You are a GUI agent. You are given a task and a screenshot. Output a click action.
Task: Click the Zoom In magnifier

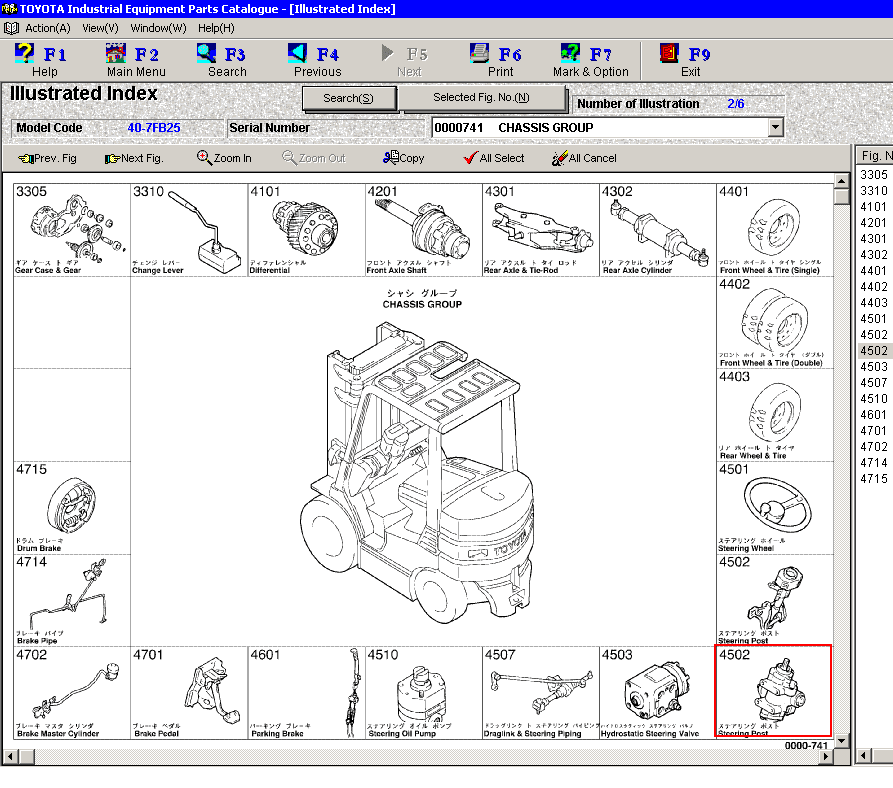(x=204, y=157)
